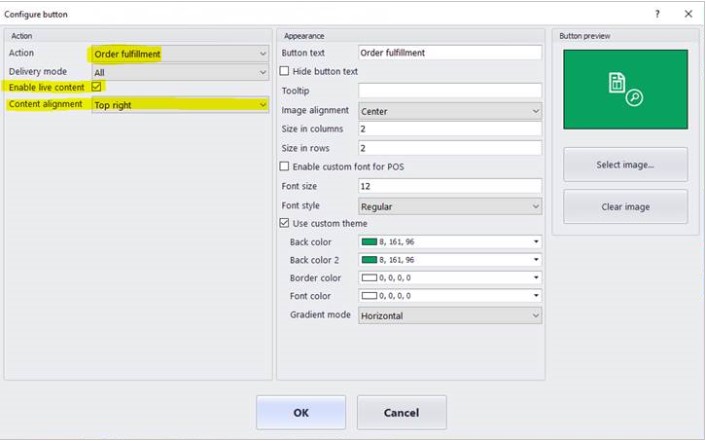Open the Image alignment dropdown

tap(450, 111)
